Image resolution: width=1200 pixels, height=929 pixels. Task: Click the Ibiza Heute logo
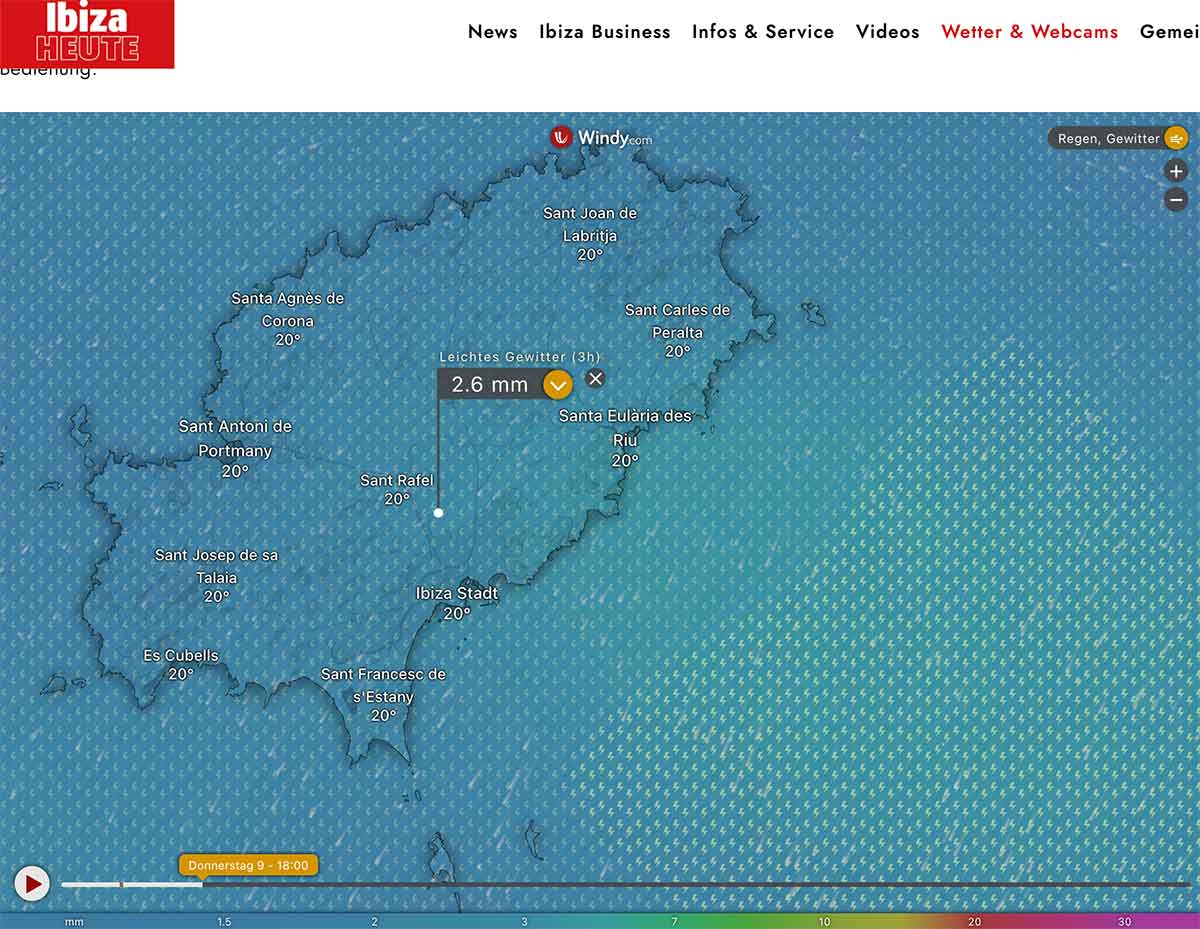coord(87,33)
